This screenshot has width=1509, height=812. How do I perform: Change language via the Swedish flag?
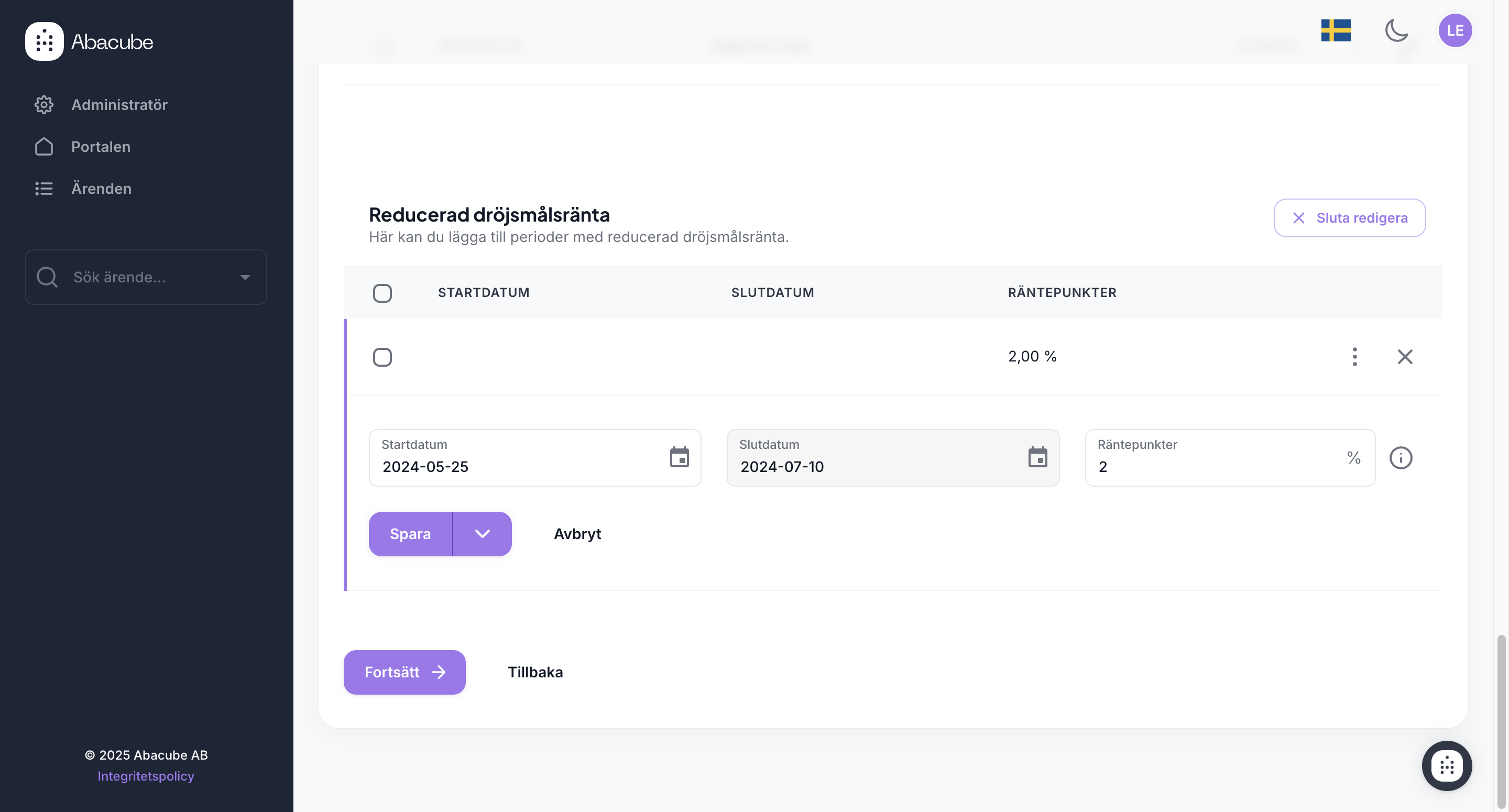coord(1335,30)
